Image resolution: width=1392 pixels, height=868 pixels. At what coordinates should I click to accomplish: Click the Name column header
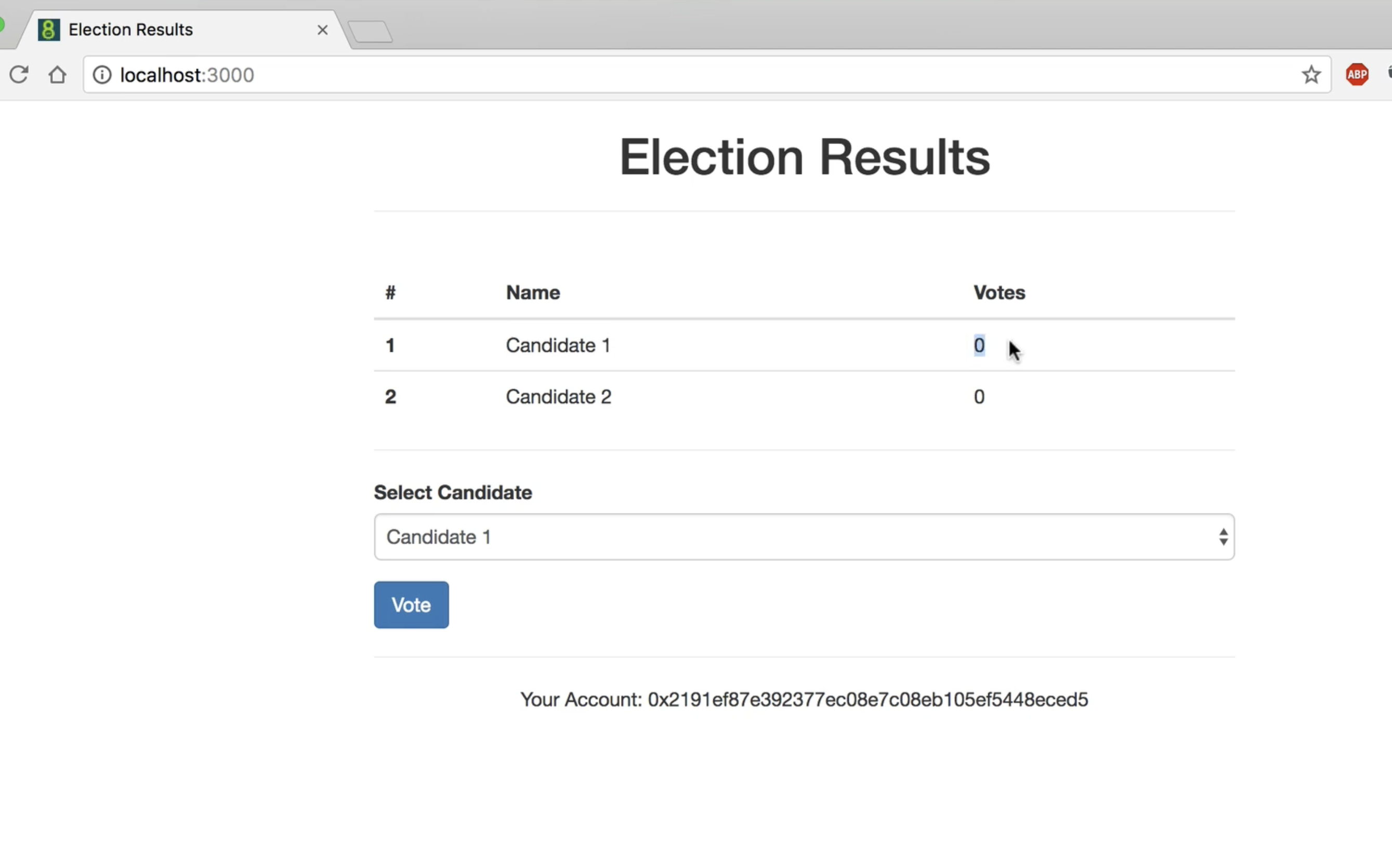533,293
